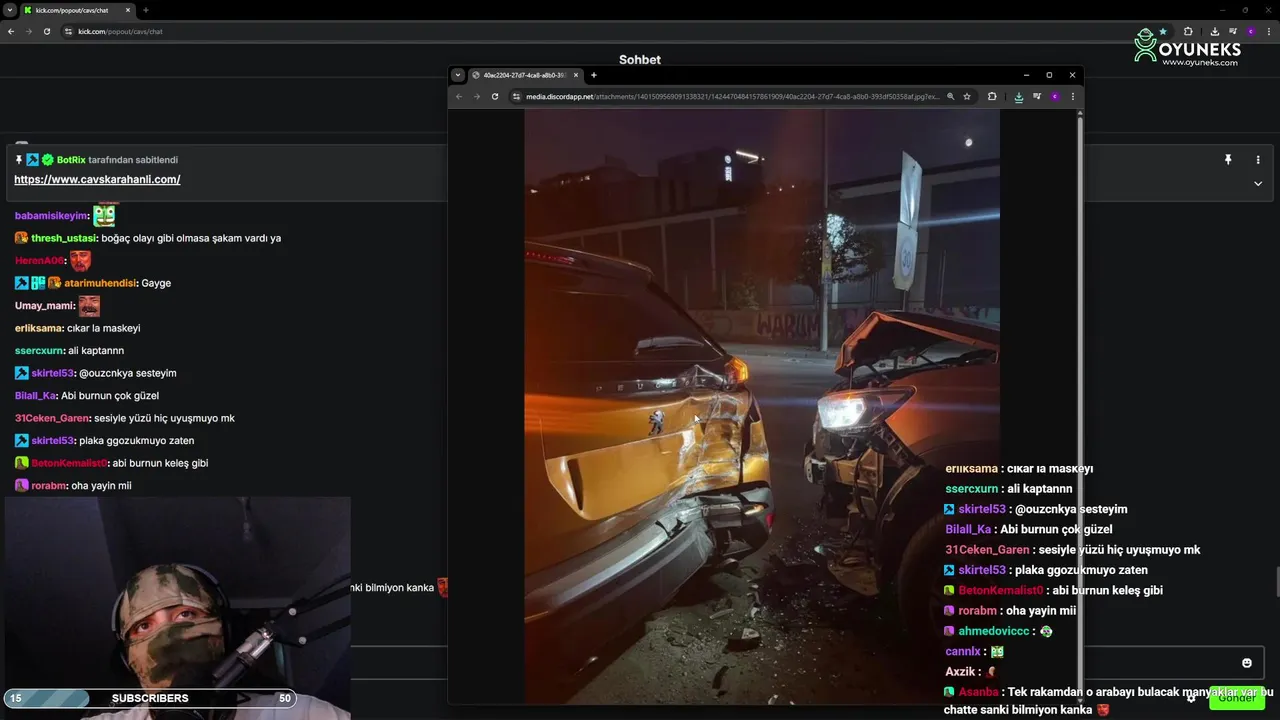Open pinned message options menu

click(1258, 160)
